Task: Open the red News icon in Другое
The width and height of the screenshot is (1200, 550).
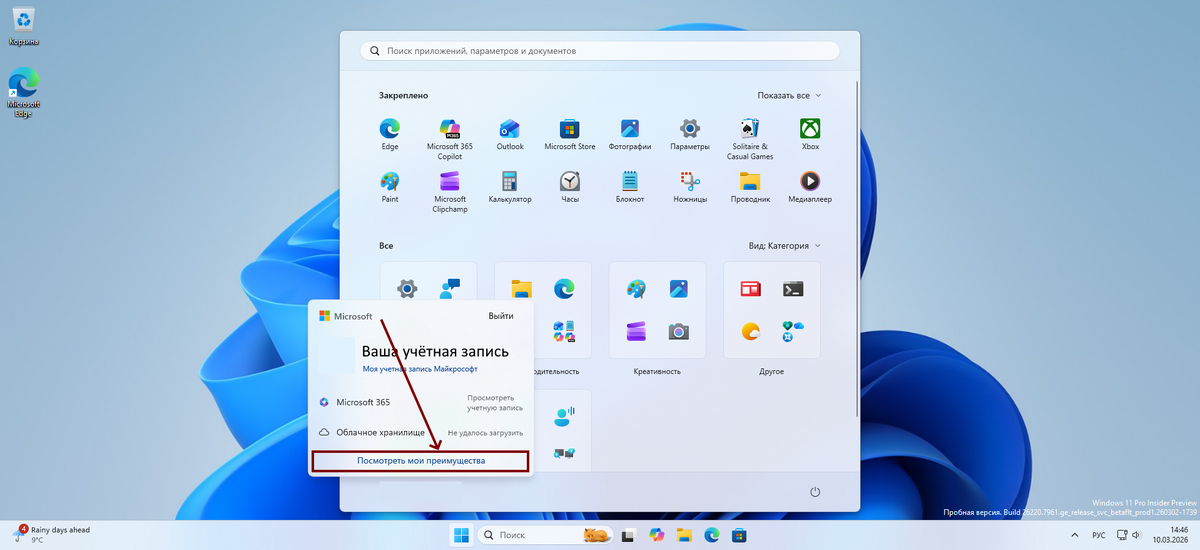Action: click(751, 289)
